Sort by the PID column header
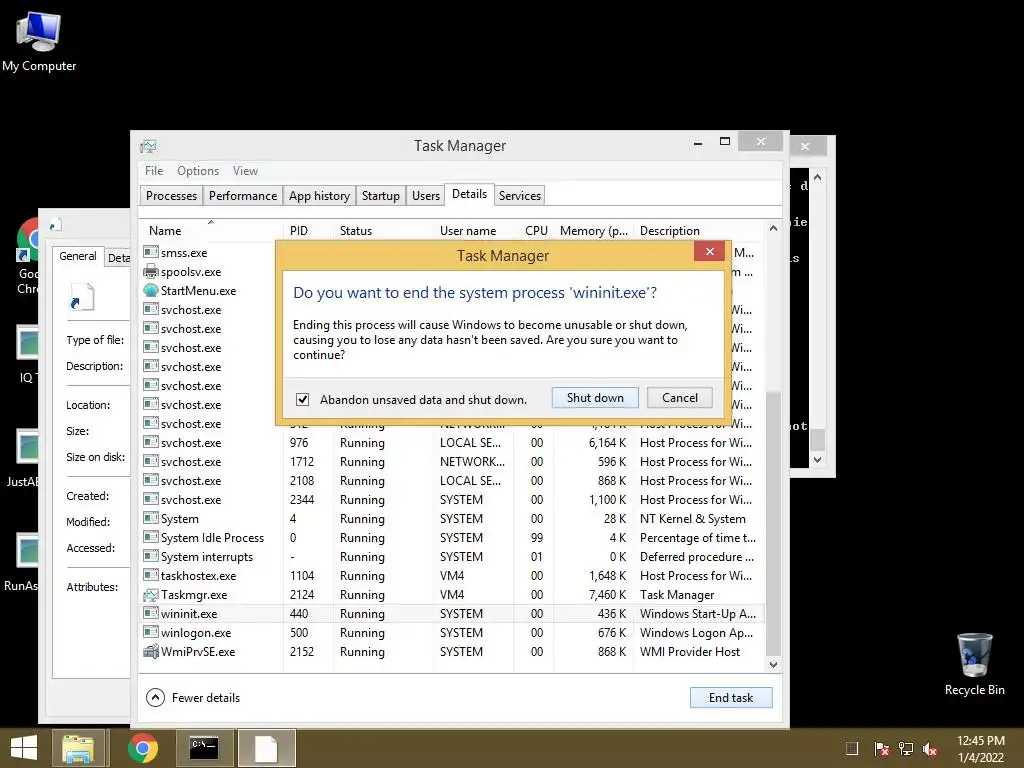Screen dimensions: 1024x768 (308, 231)
